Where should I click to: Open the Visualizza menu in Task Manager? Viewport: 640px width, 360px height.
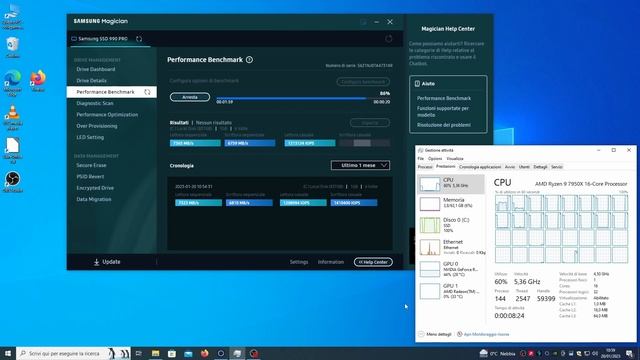point(455,158)
